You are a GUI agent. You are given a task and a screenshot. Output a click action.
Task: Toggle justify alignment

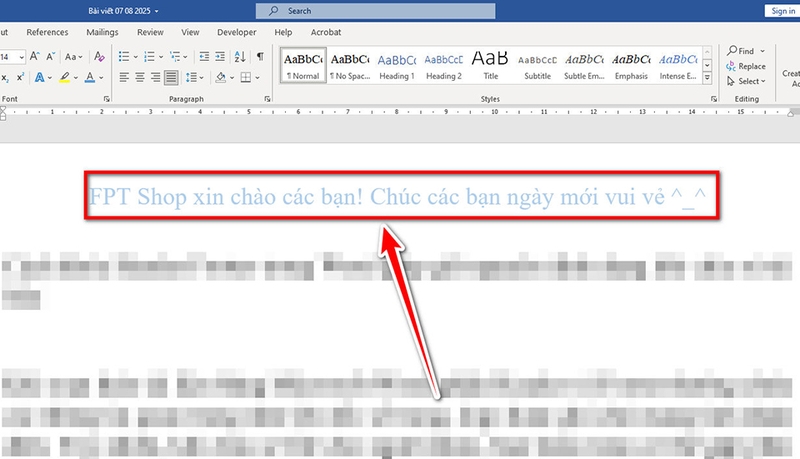(171, 78)
